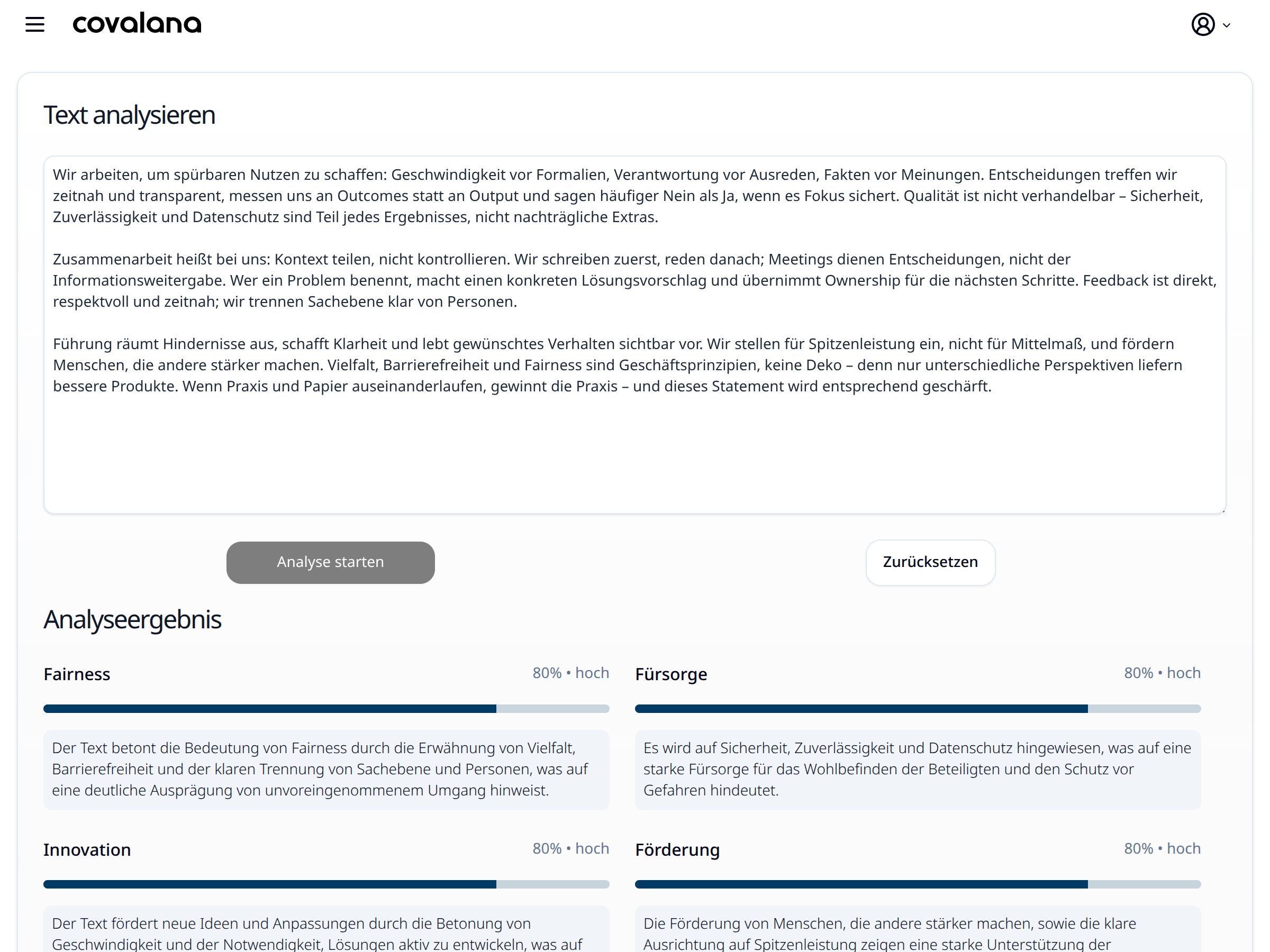This screenshot has height=952, width=1270.
Task: Click the Fürsorge explanation text box
Action: click(918, 769)
